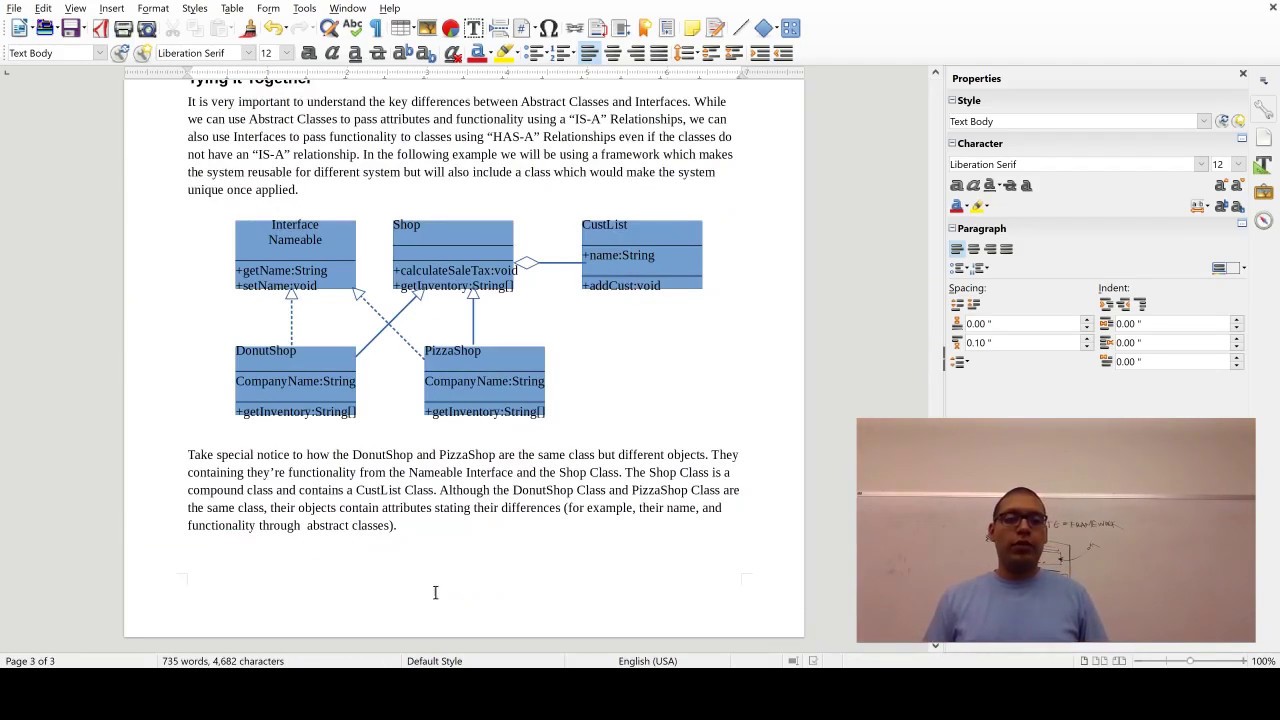
Task: Collapse the Style section in sidebar
Action: coord(952,100)
